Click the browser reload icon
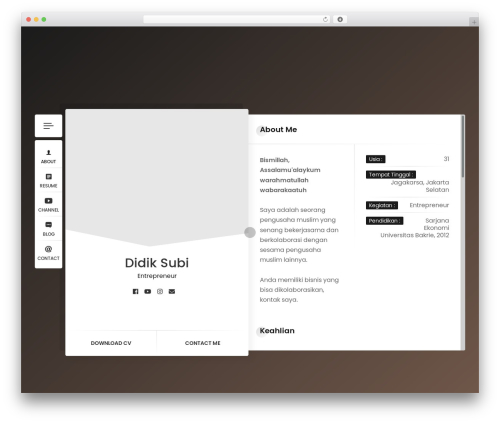The image size is (500, 423). coord(325,19)
